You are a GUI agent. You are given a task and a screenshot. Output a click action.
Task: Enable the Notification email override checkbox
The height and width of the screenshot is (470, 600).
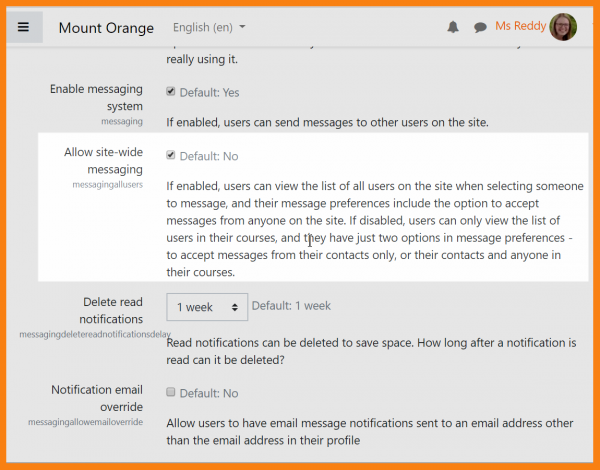click(x=171, y=393)
